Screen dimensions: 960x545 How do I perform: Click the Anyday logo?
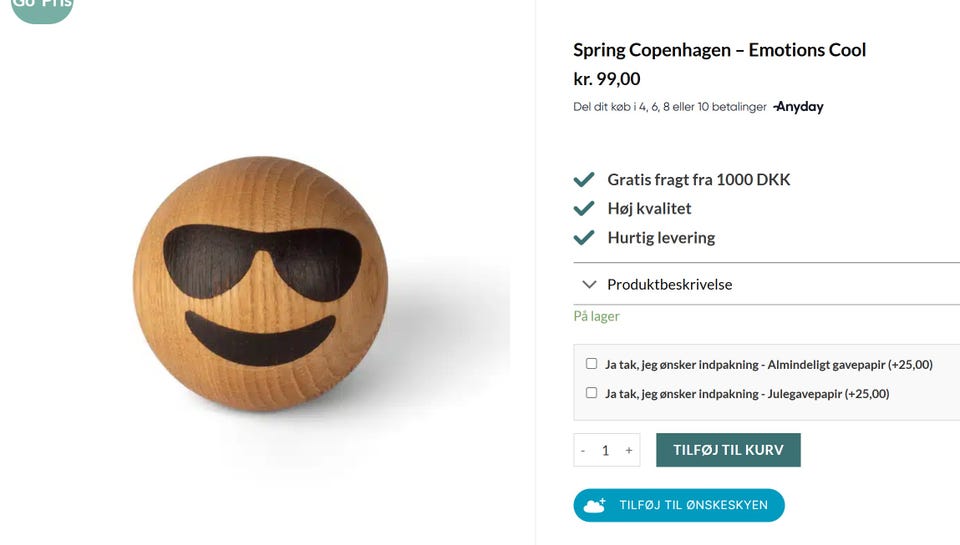799,107
